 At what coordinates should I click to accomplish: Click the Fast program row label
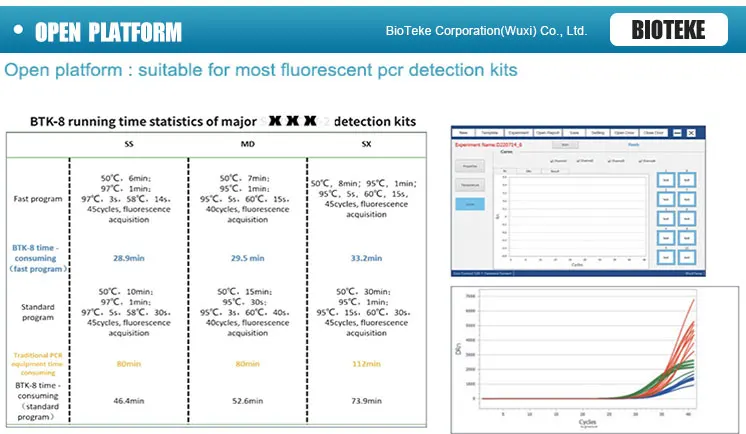click(38, 199)
